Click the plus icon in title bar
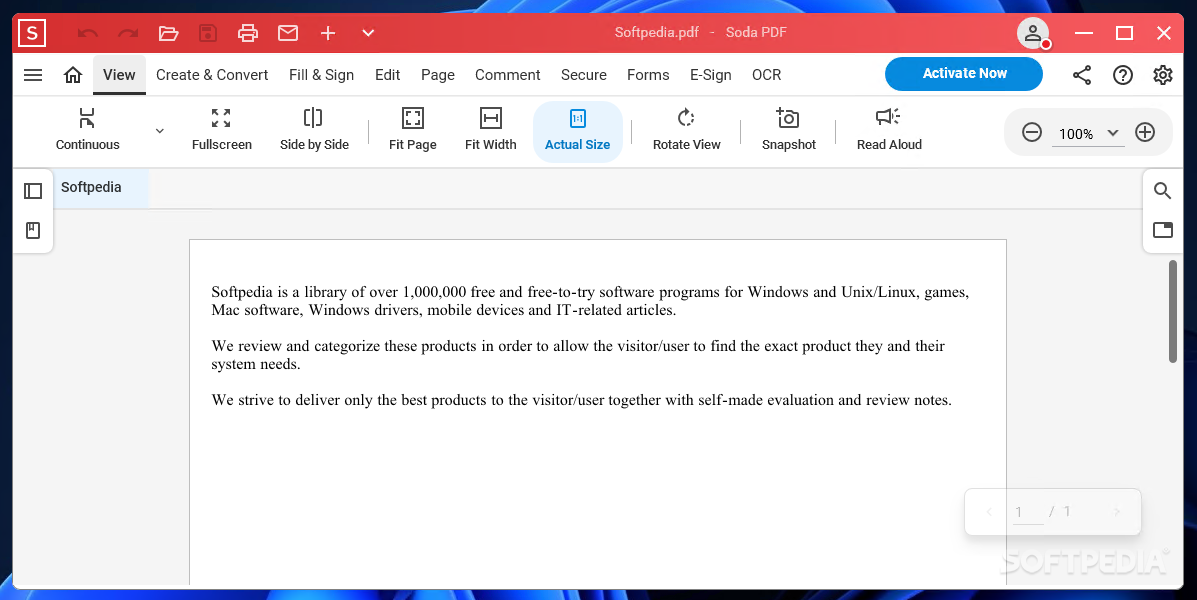 pos(327,33)
